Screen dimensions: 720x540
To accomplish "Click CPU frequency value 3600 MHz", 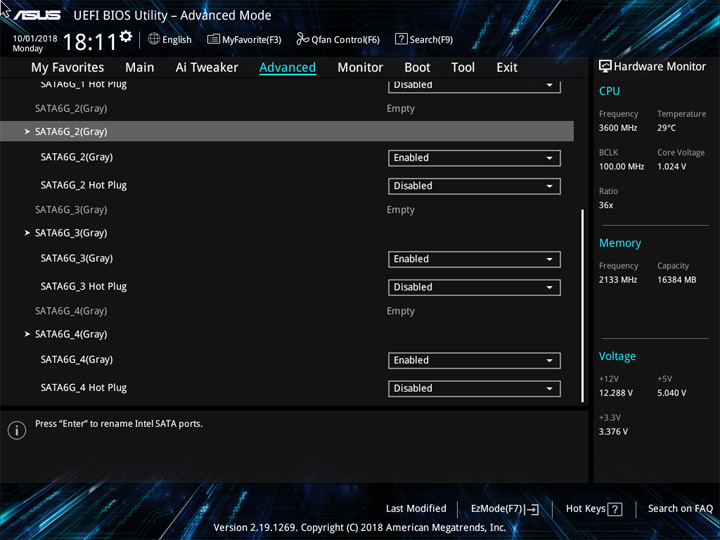I will 618,128.
